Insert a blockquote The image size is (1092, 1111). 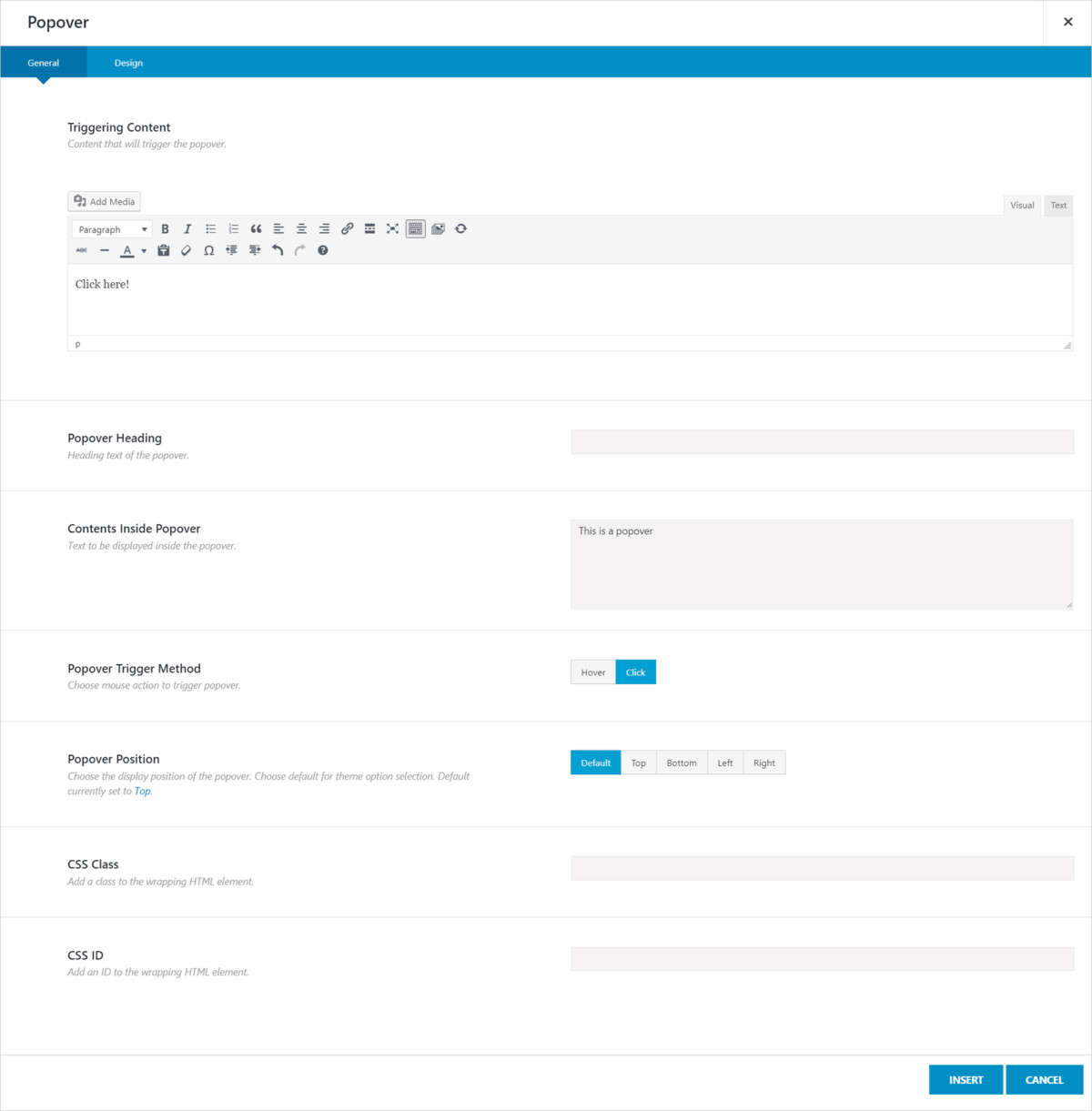tap(256, 228)
